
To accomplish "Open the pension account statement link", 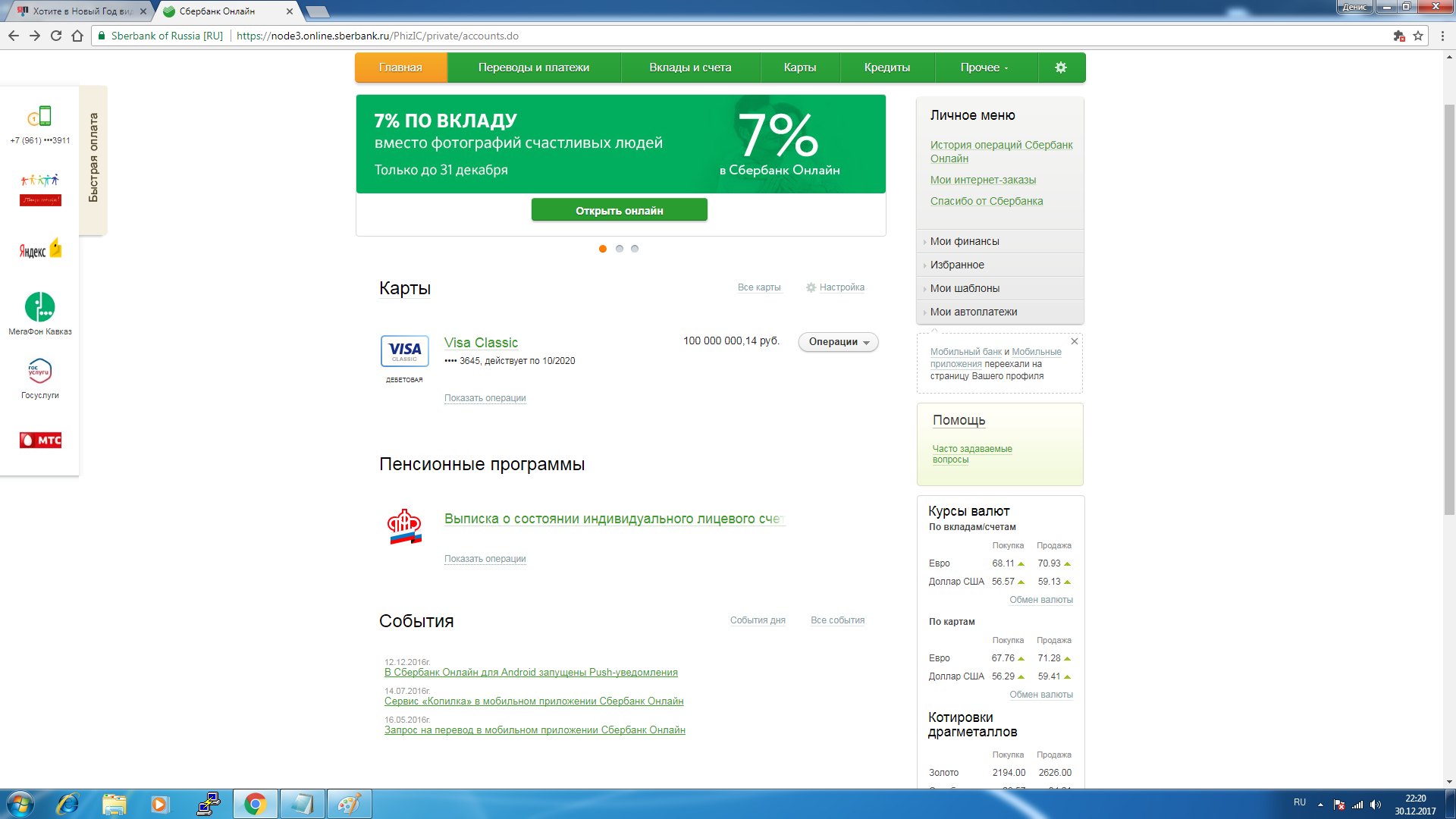I will pyautogui.click(x=614, y=519).
